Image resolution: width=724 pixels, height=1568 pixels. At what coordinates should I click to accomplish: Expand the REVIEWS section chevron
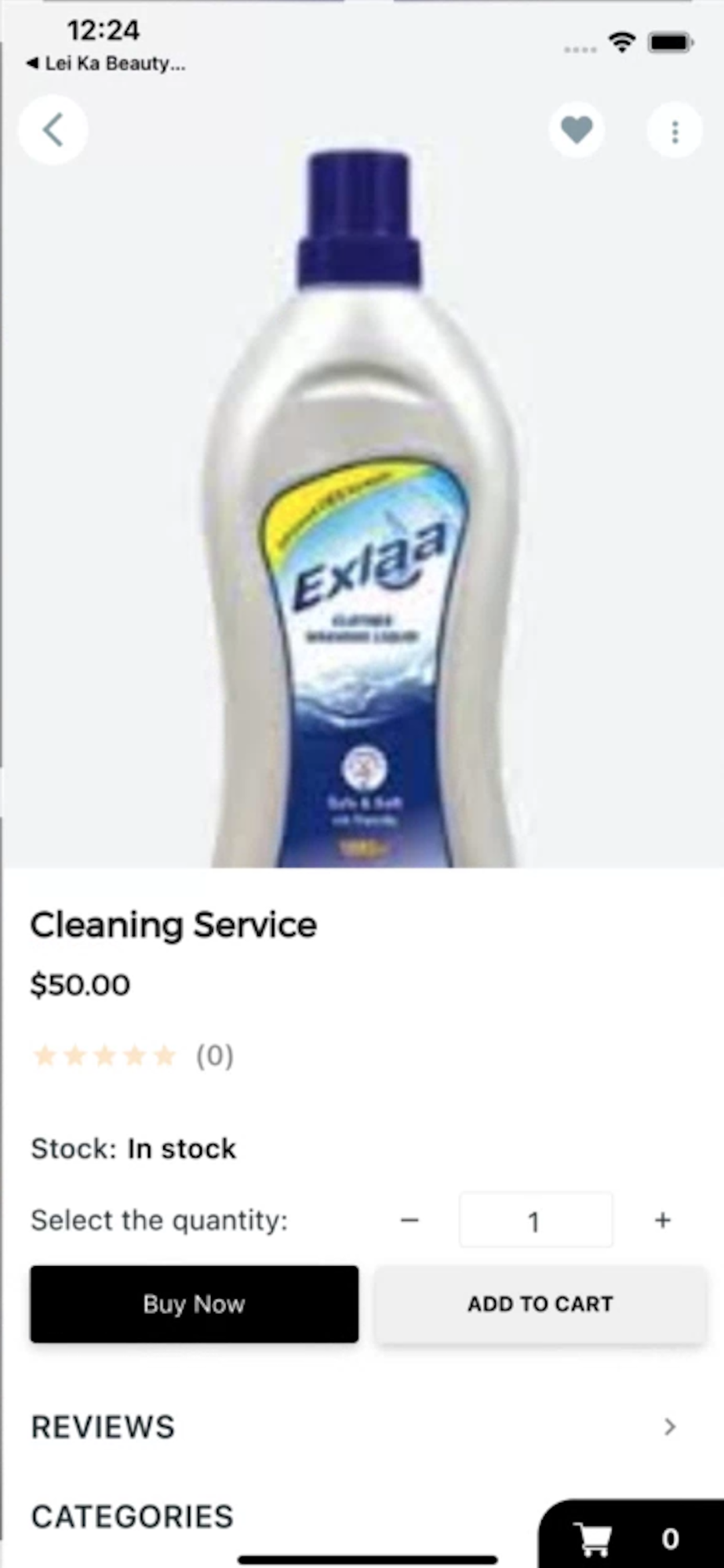(x=669, y=1426)
